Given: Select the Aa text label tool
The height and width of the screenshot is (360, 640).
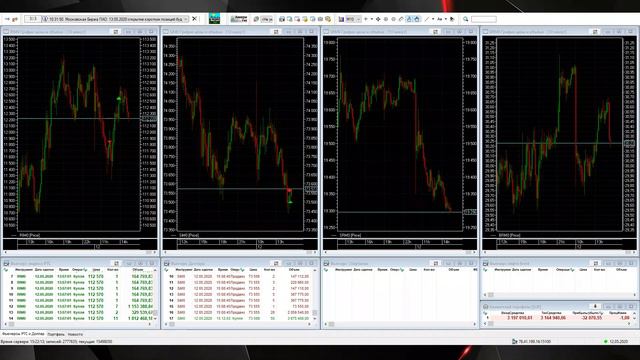Looking at the screenshot, I should click(x=440, y=19).
